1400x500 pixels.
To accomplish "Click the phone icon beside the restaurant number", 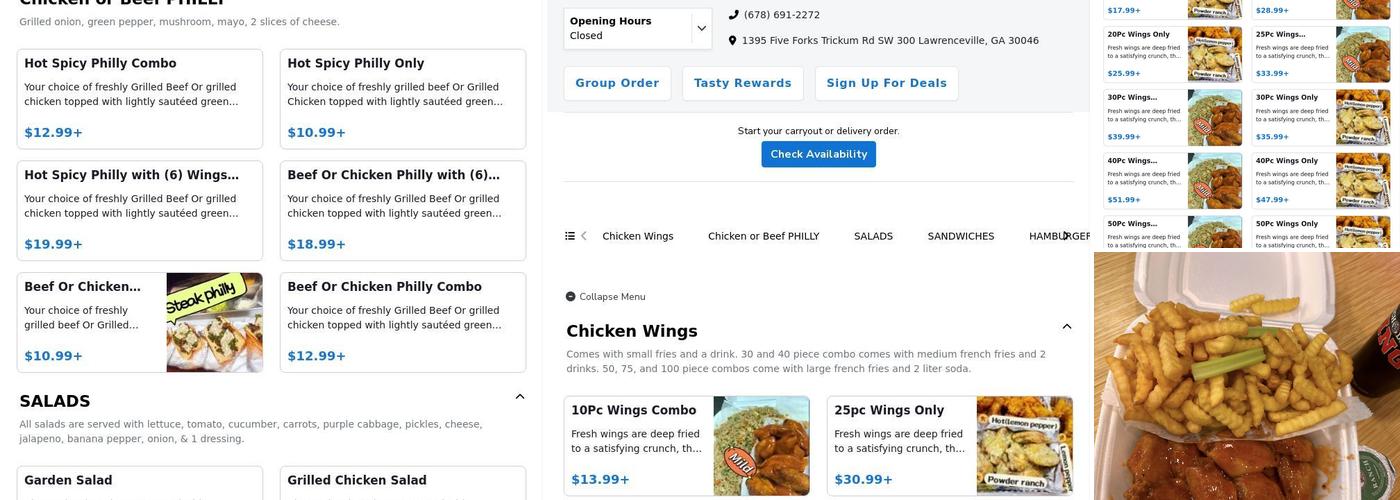I will tap(733, 15).
